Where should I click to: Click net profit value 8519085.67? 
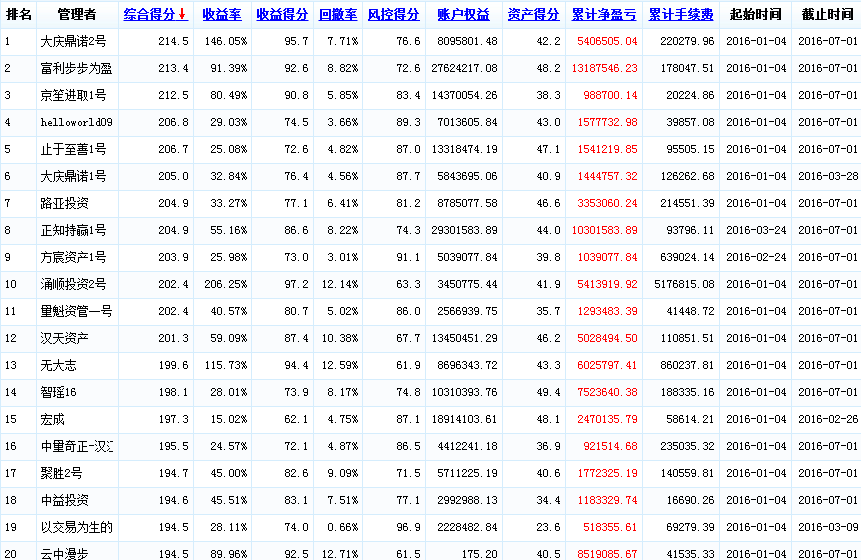coord(607,554)
